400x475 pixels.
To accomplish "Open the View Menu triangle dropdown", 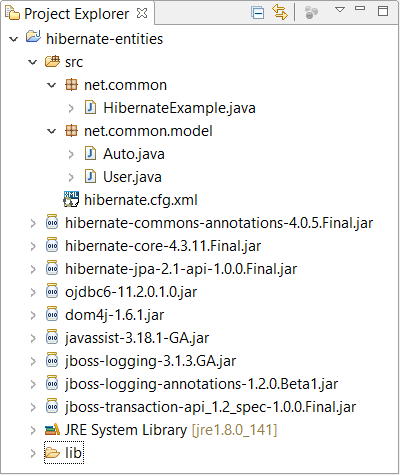I will point(340,10).
